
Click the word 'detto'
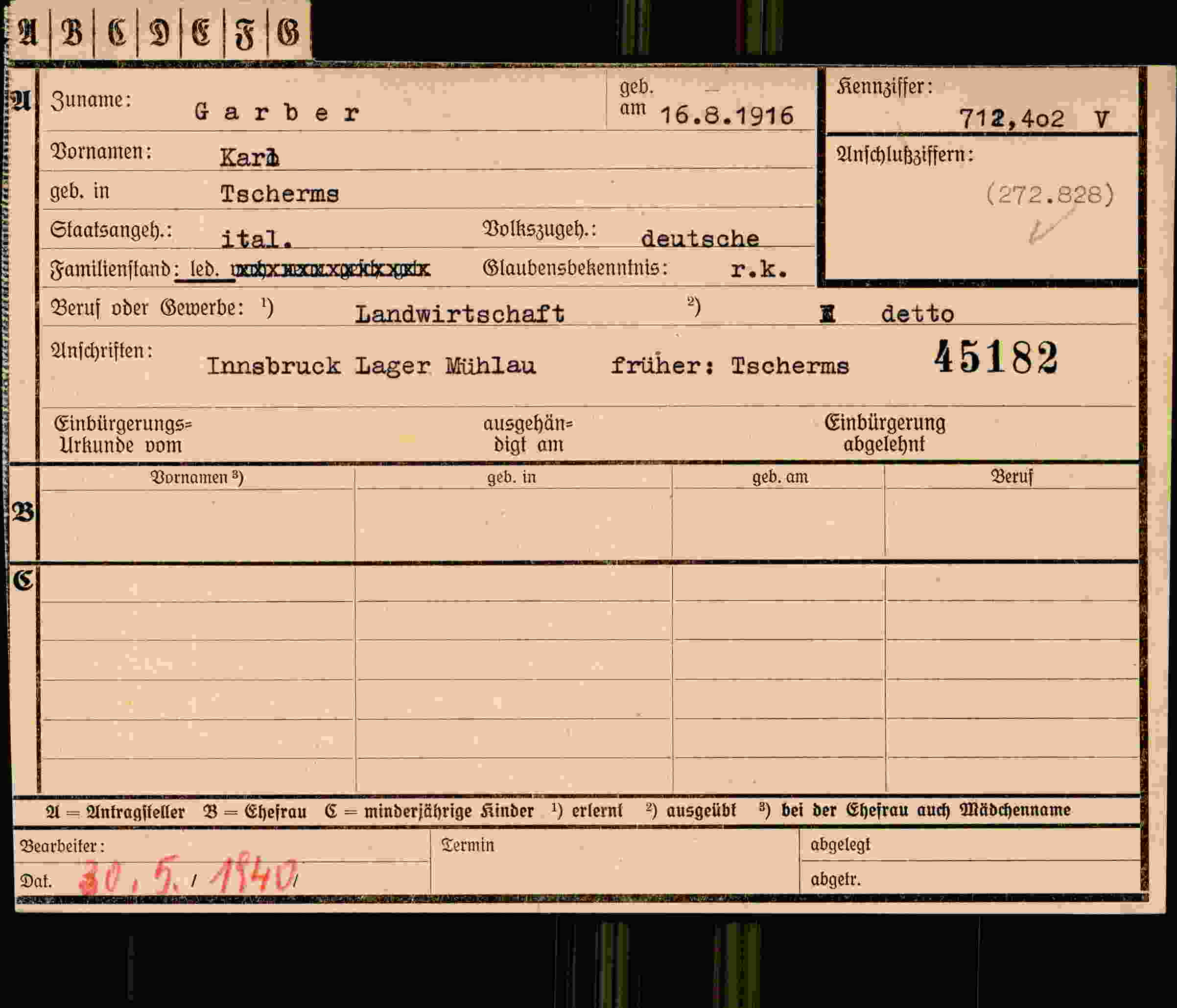coord(918,314)
